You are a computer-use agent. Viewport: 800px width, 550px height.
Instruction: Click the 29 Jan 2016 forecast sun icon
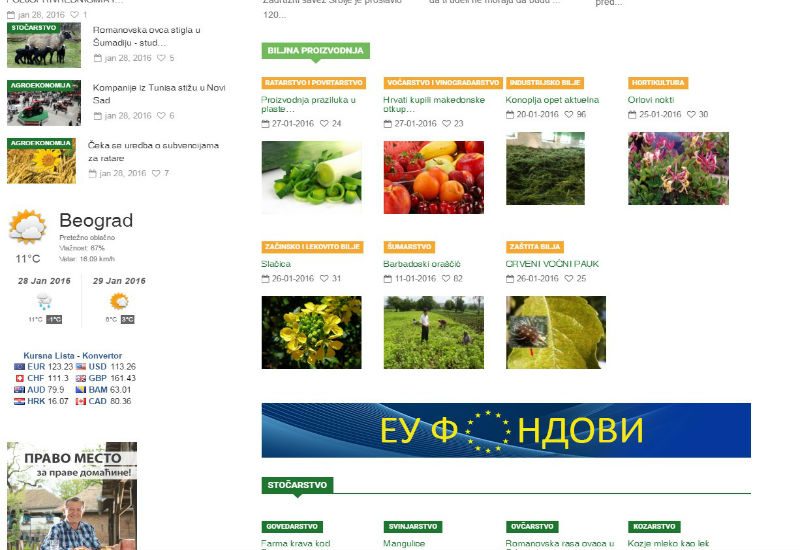(119, 302)
